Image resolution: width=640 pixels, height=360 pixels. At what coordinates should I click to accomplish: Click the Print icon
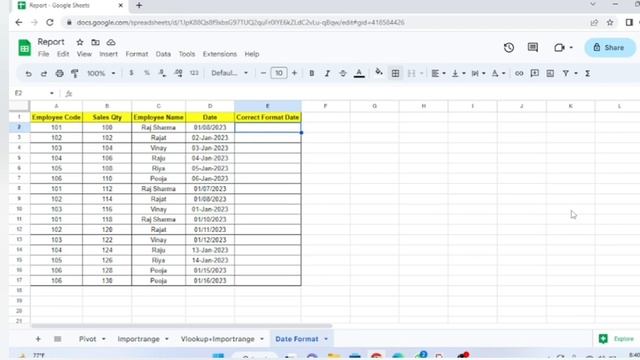point(60,73)
